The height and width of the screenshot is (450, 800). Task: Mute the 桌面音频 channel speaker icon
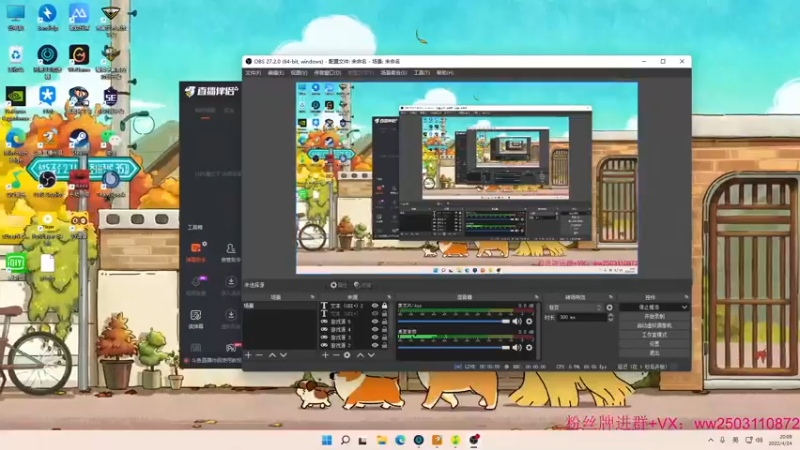point(517,347)
